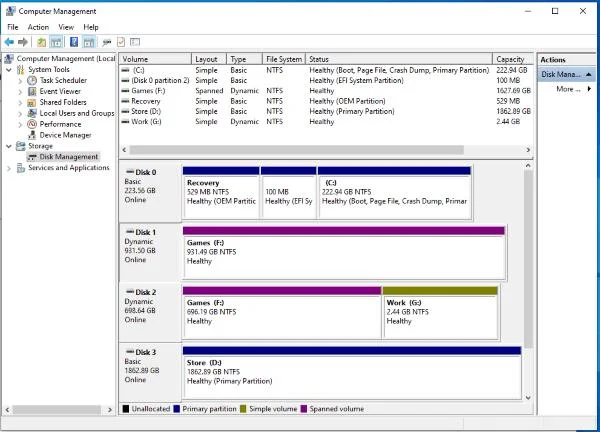
Task: Click the disk view vertical scrollbar thumb
Action: click(x=528, y=259)
